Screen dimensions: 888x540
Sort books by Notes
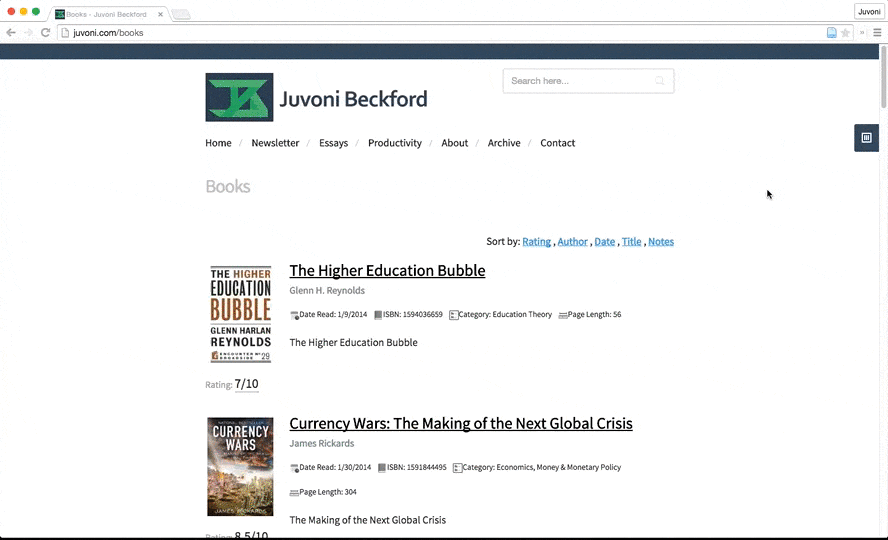tap(661, 242)
